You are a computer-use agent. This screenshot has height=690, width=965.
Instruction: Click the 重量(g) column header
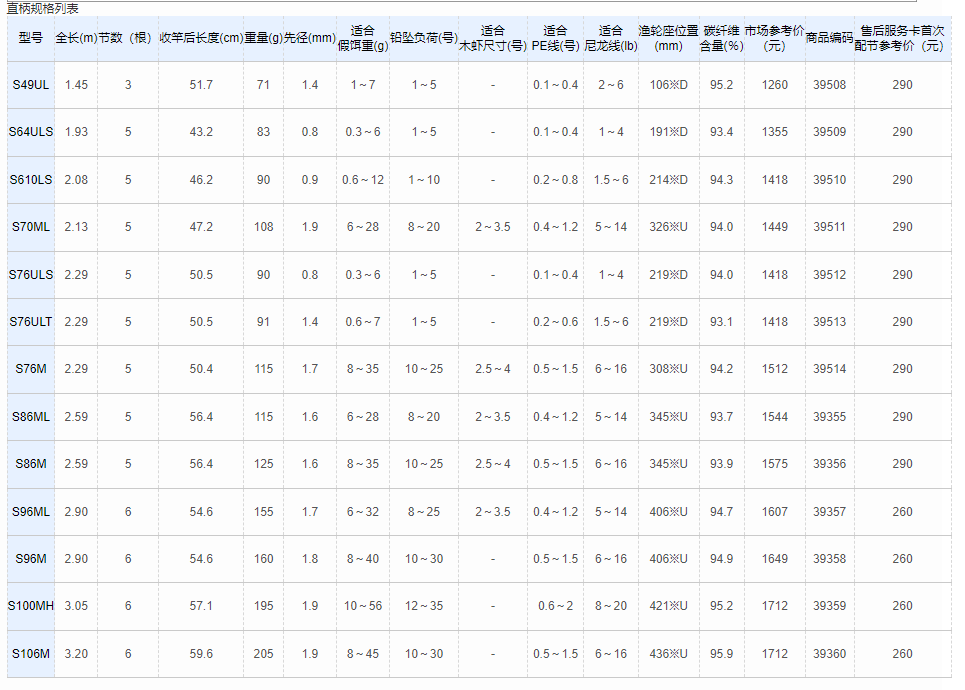(x=263, y=38)
